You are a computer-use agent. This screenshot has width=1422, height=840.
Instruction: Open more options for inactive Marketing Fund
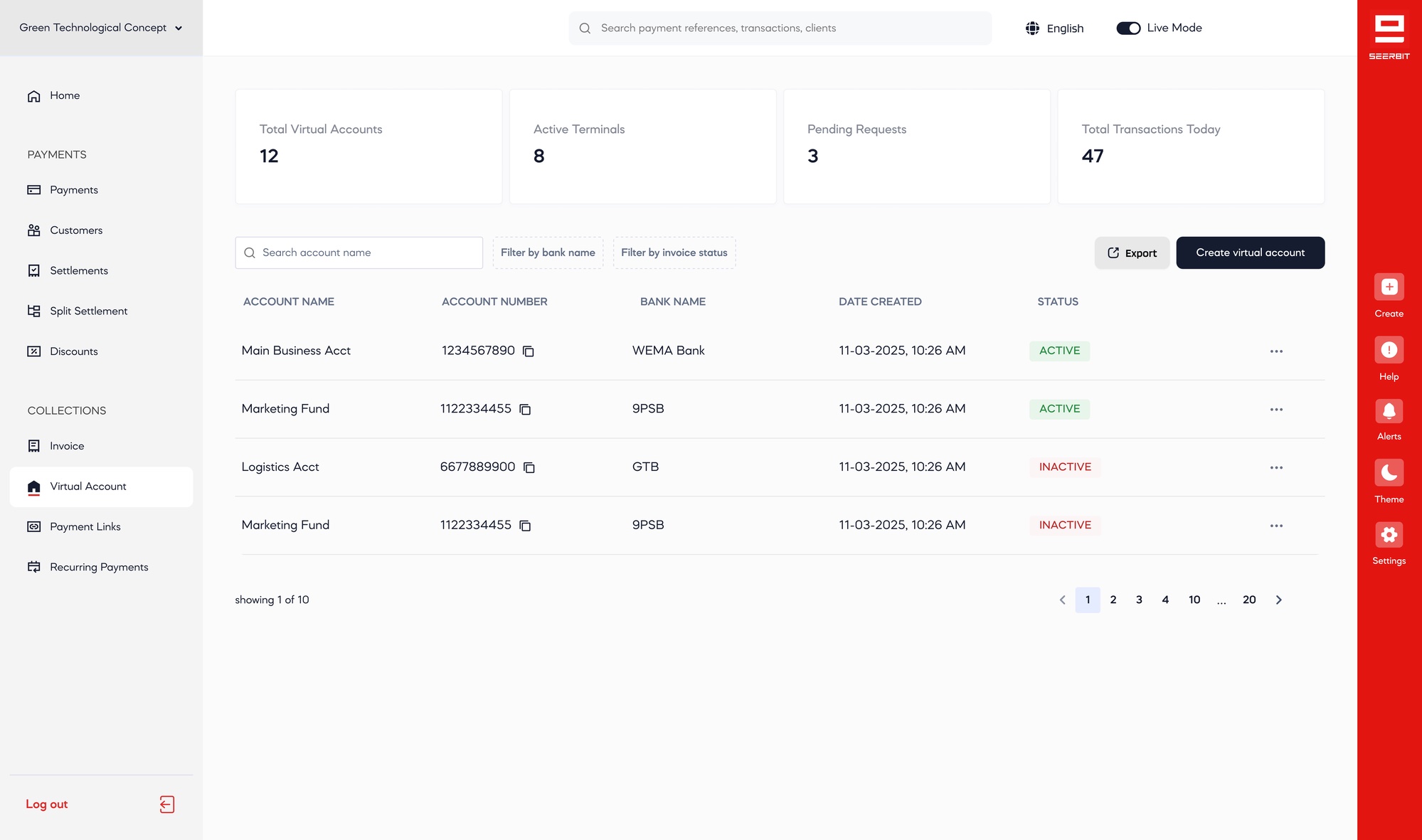tap(1276, 526)
